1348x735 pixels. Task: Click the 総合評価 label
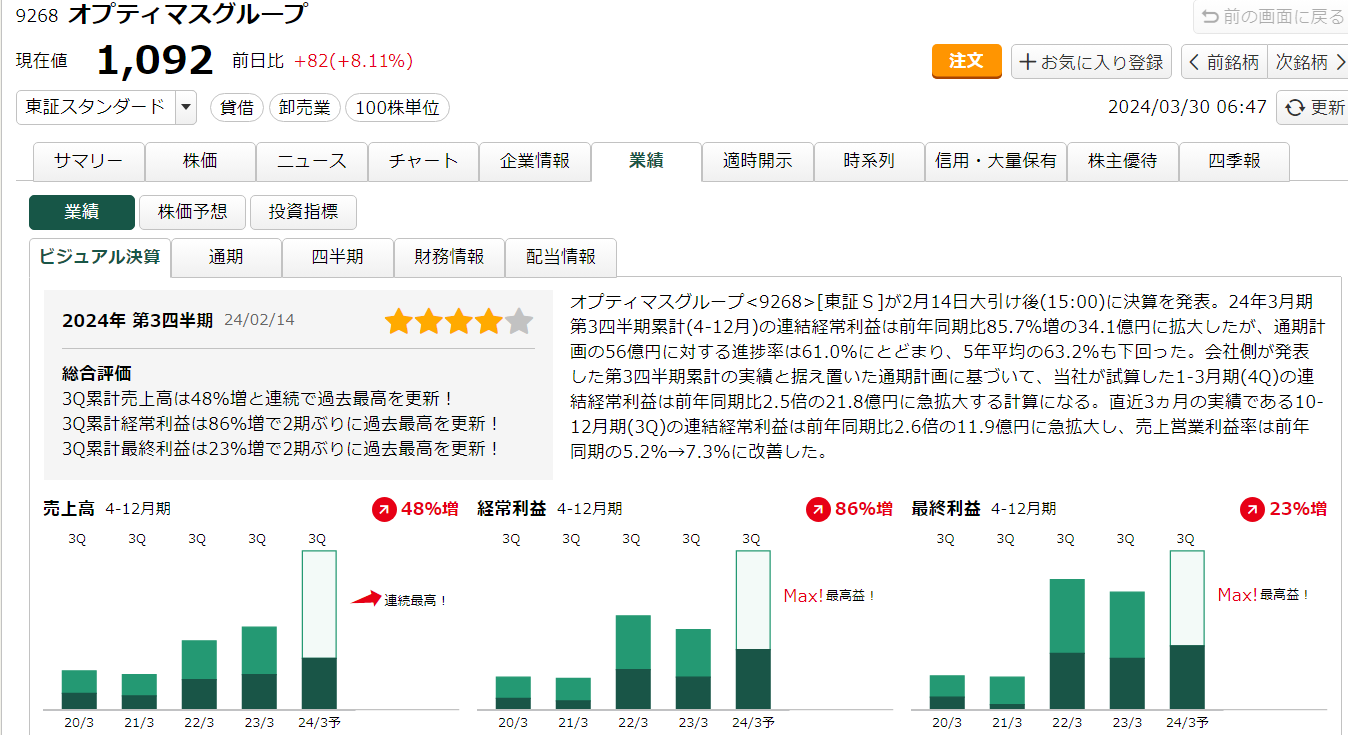[x=97, y=374]
